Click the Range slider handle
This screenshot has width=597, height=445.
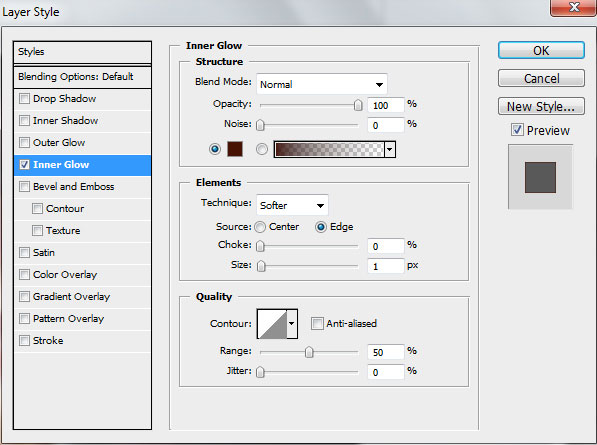(x=309, y=352)
